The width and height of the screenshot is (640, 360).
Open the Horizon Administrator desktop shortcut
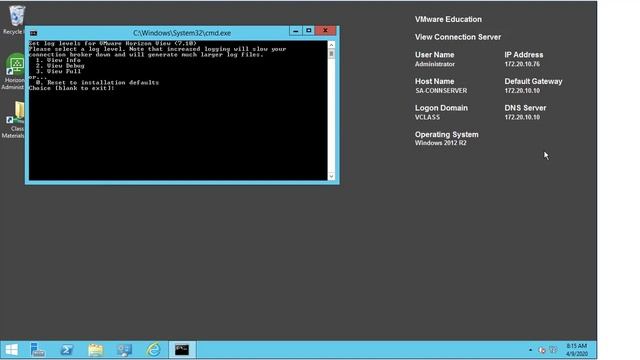coord(13,72)
